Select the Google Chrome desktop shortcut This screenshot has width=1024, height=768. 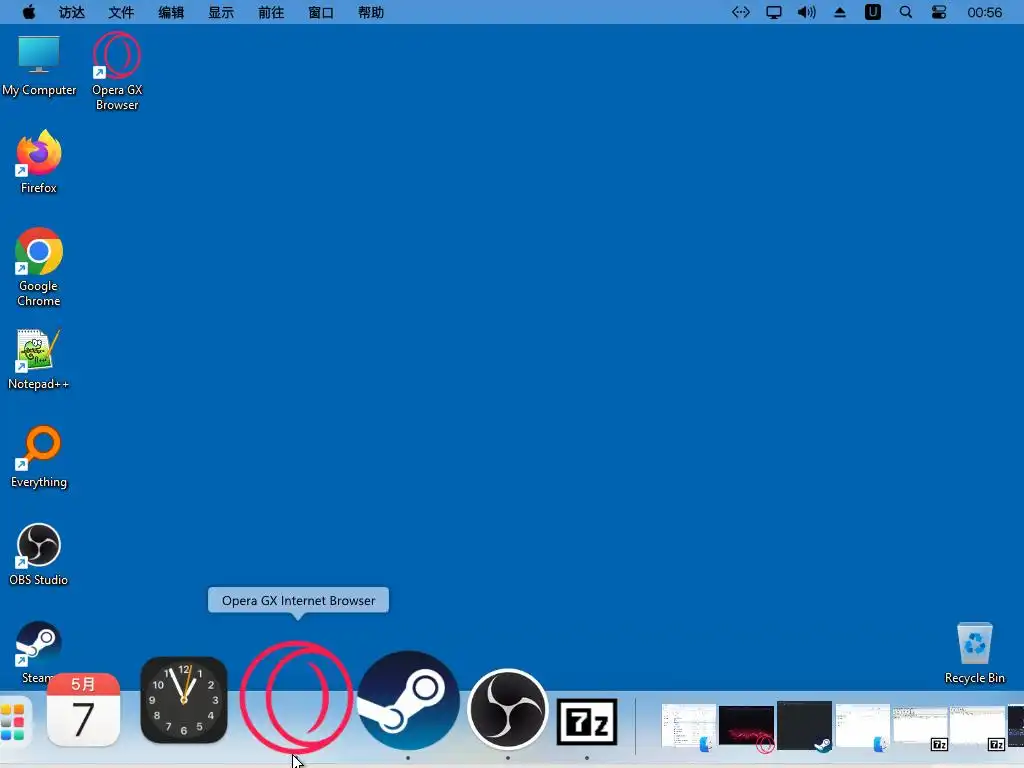point(39,267)
